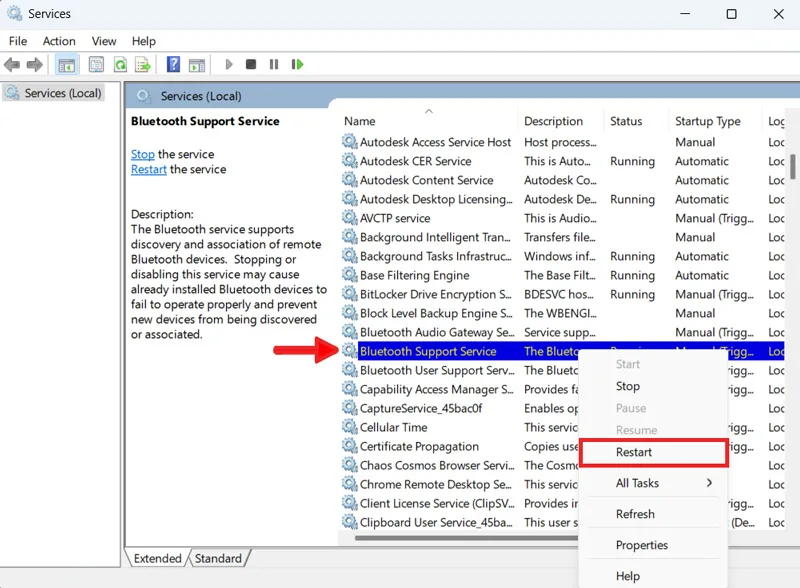This screenshot has width=800, height=588.
Task: Select Services (Local) in the left tree
Action: [x=63, y=93]
